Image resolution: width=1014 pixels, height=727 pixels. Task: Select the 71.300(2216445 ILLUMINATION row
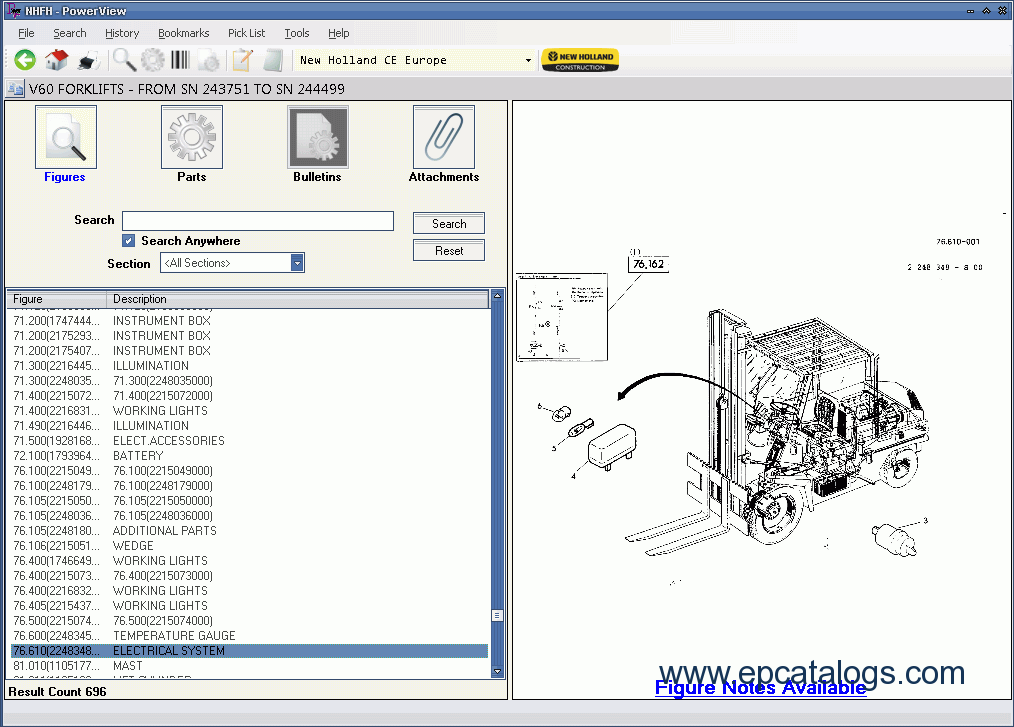[250, 366]
